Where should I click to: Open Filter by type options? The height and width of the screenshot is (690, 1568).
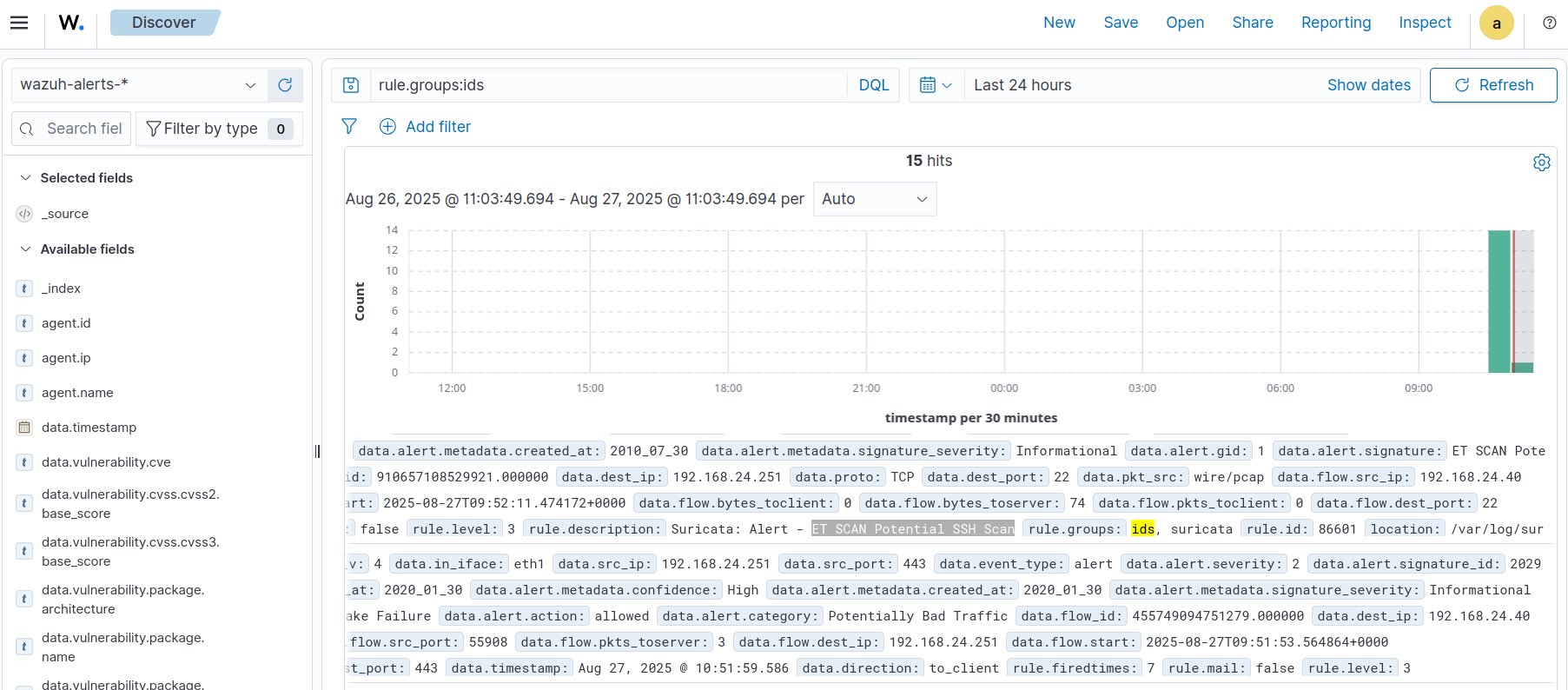(219, 129)
